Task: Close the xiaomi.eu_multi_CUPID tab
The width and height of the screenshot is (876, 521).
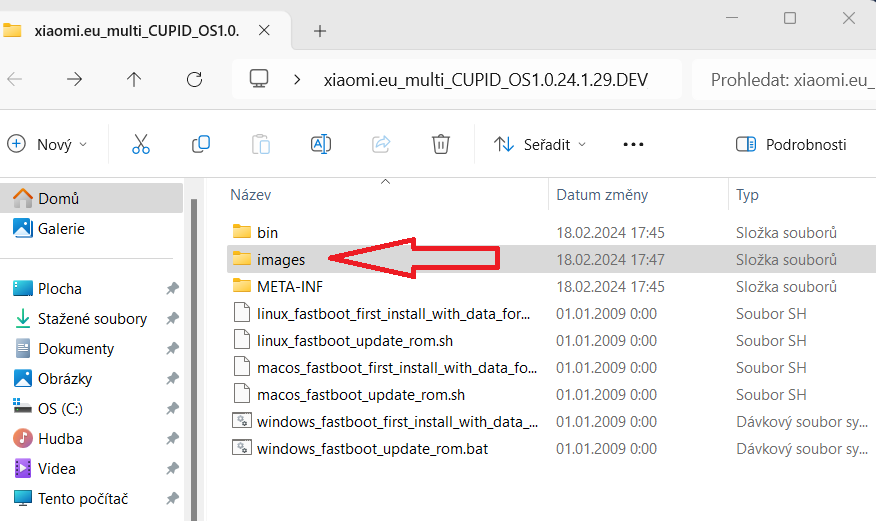Action: pyautogui.click(x=264, y=30)
